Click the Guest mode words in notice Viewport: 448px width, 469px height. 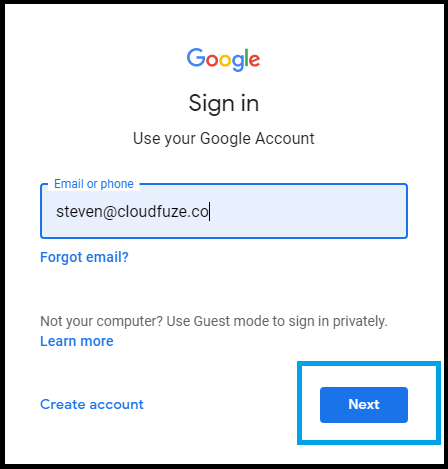[232, 321]
